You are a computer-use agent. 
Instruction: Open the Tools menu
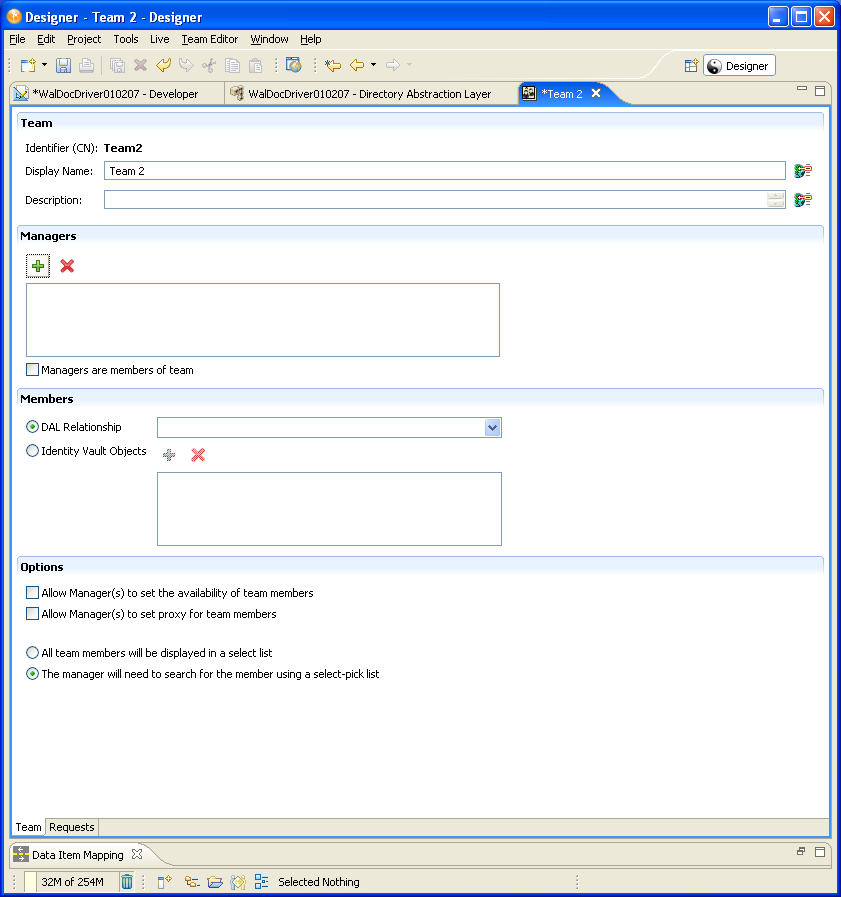pos(126,39)
